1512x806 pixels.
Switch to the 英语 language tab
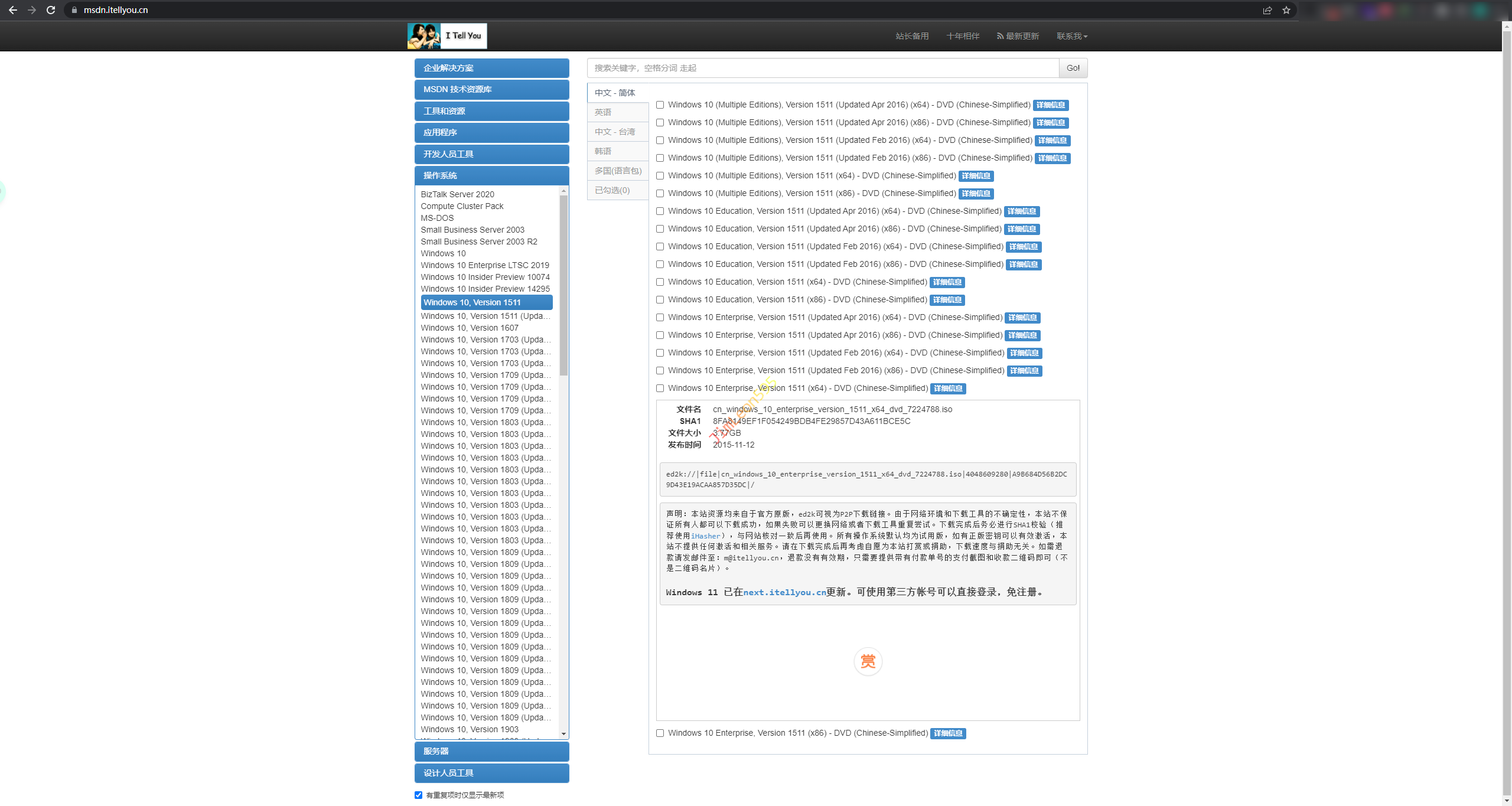[x=603, y=112]
